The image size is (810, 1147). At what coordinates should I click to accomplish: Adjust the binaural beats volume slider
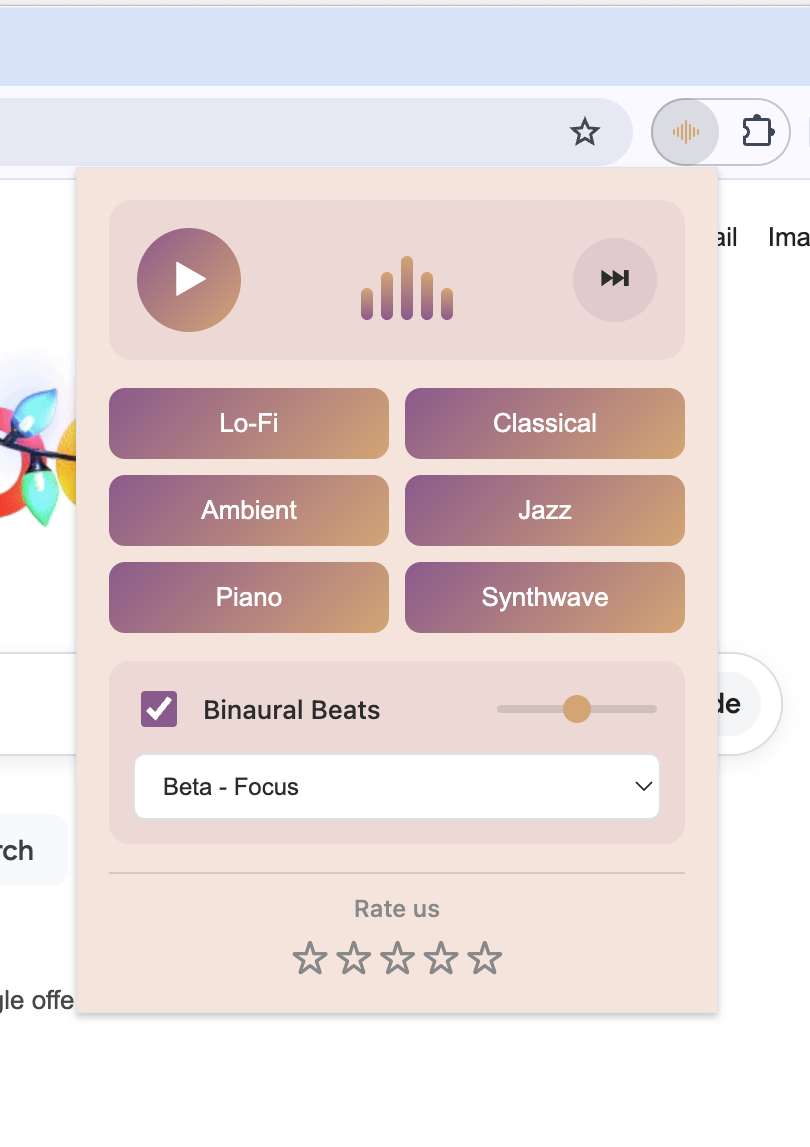coord(577,709)
